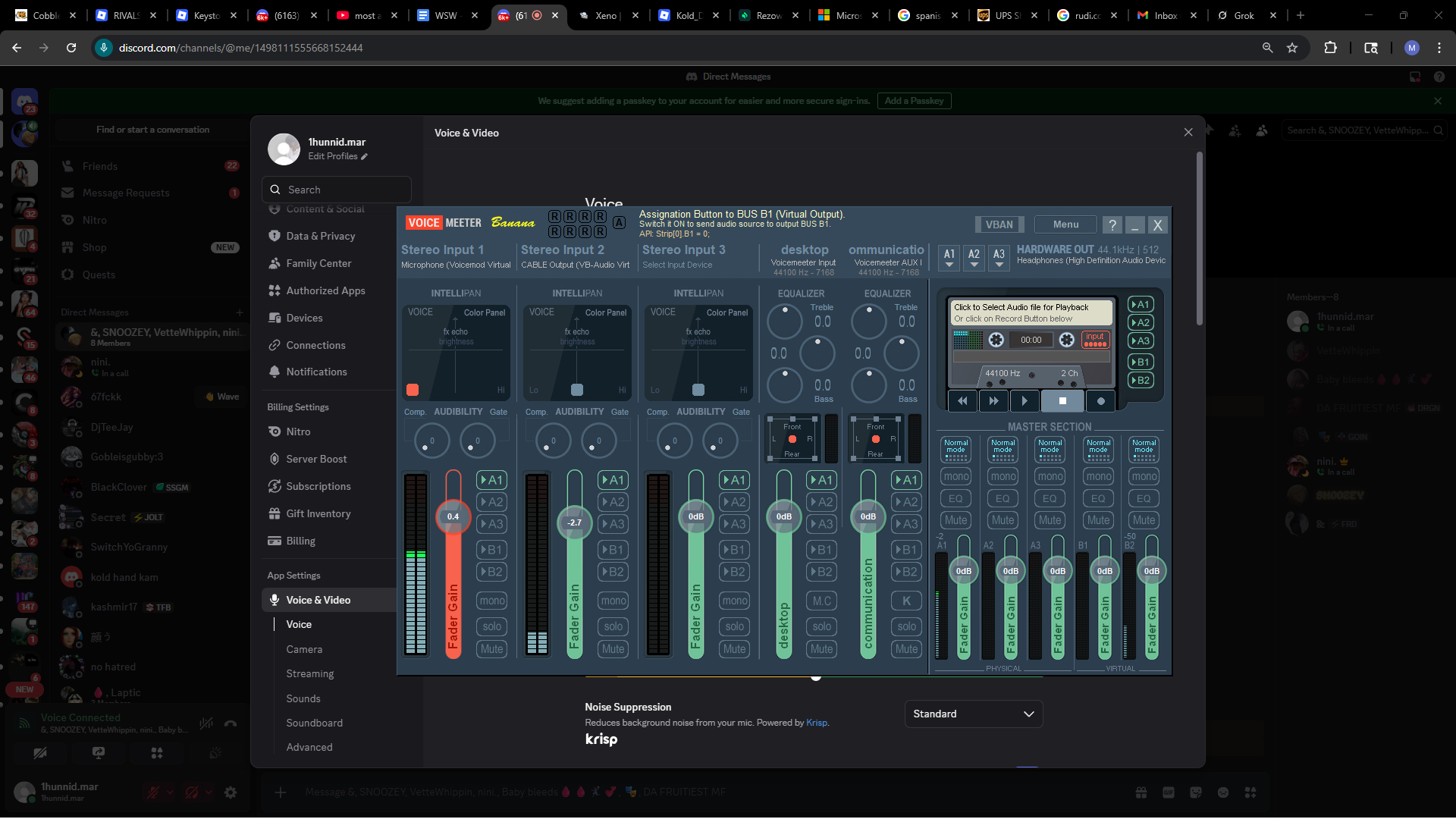This screenshot has width=1456, height=819.
Task: Open Chrome extensions puzzle icon
Action: [1330, 48]
